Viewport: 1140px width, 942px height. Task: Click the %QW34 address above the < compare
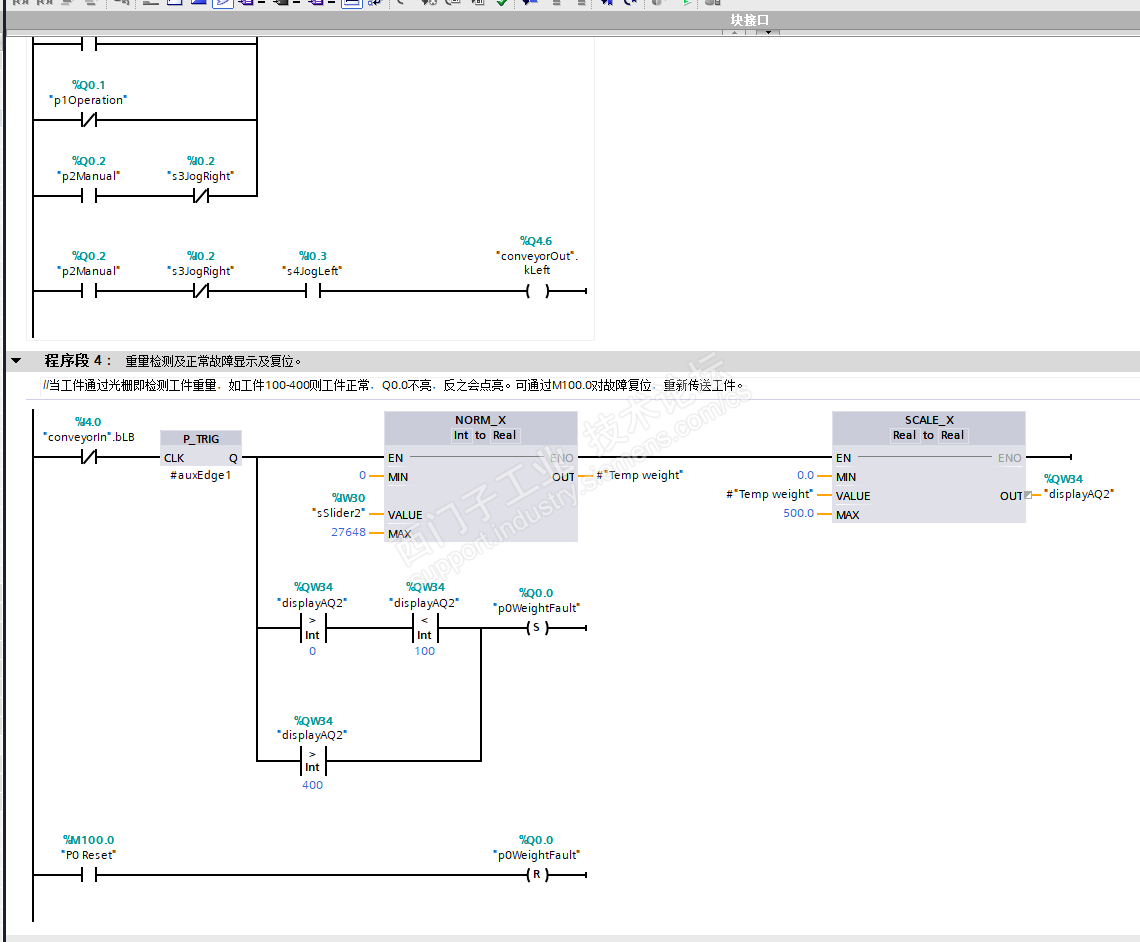tap(425, 587)
